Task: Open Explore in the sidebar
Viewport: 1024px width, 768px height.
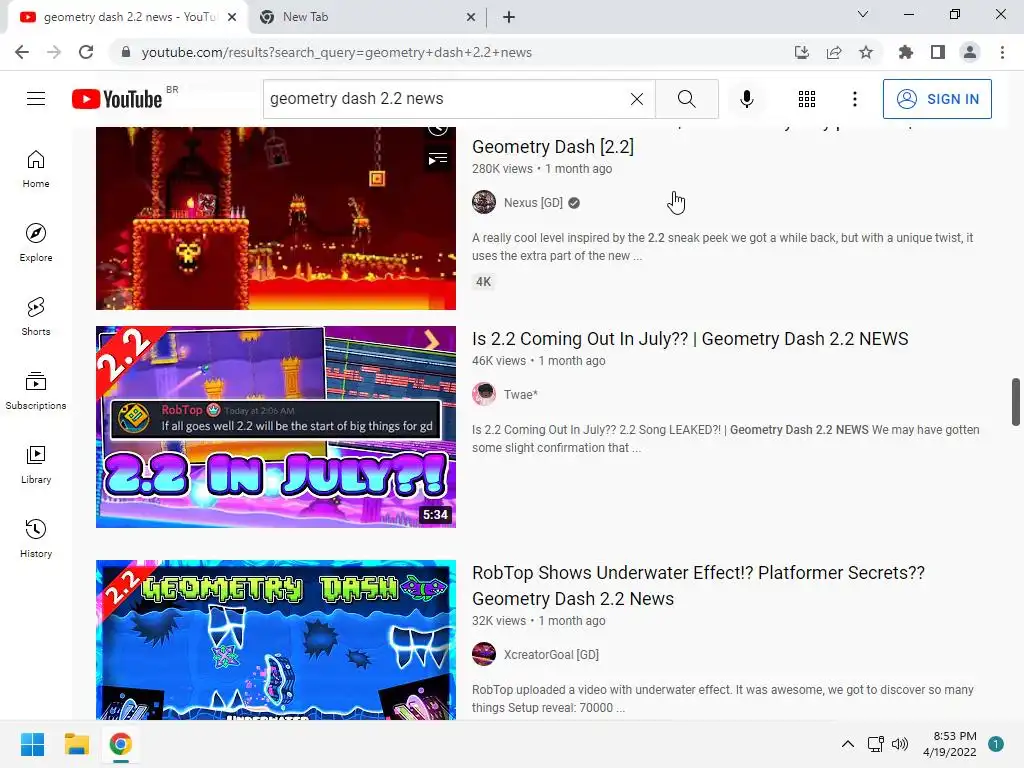Action: click(x=36, y=243)
